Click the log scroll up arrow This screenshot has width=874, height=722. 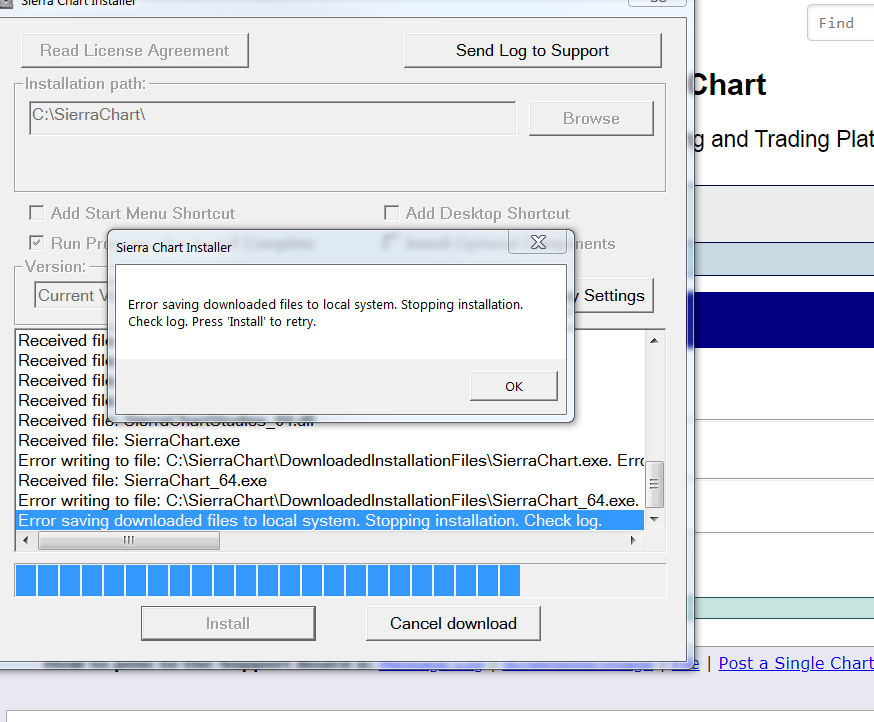pos(654,341)
